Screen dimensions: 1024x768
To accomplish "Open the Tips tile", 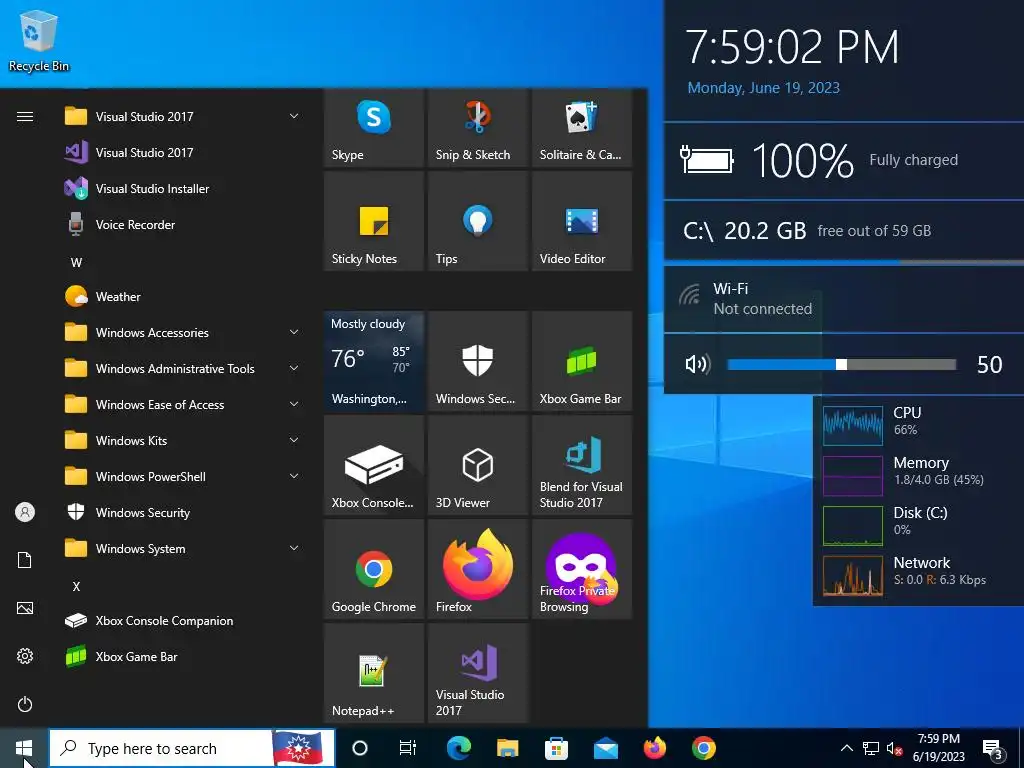I will (x=477, y=221).
